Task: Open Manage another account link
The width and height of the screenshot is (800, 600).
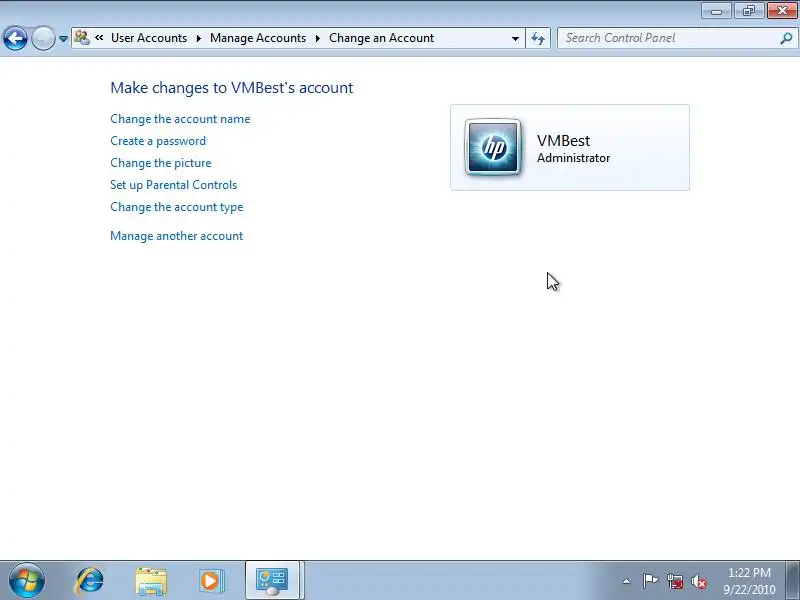Action: [177, 236]
